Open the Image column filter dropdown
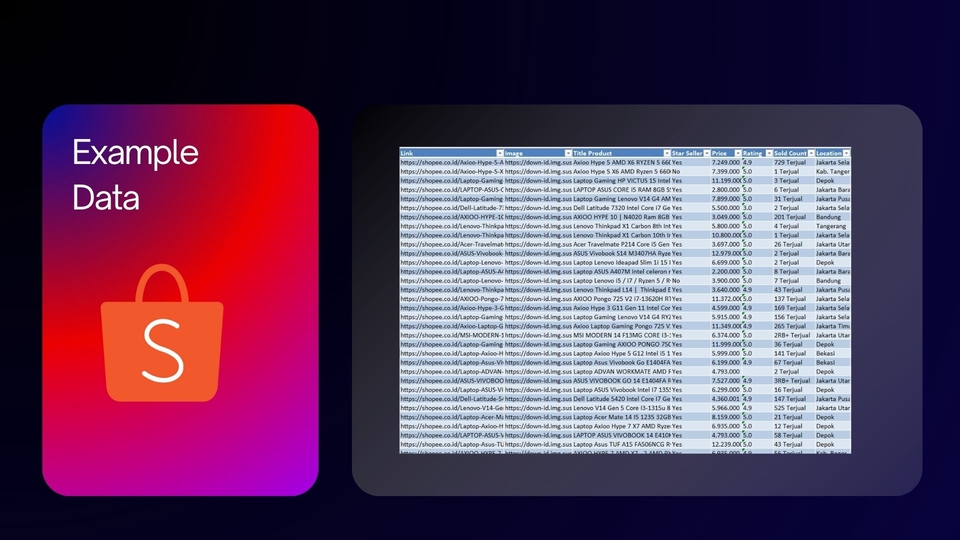 pos(567,153)
